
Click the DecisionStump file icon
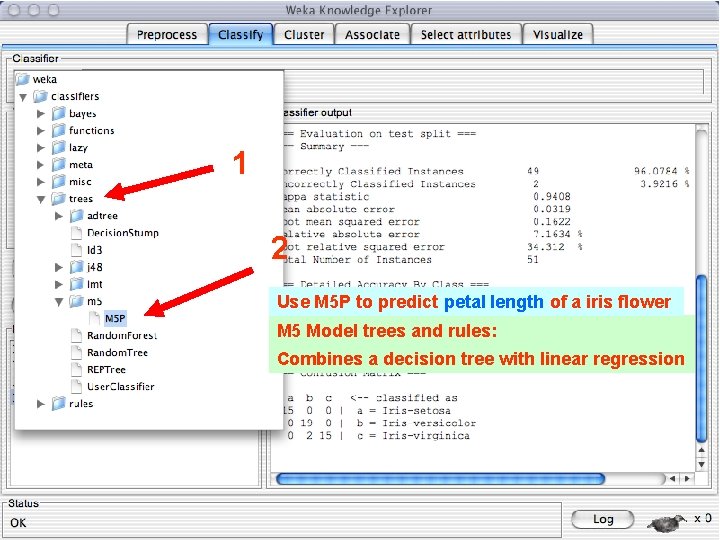(x=77, y=233)
